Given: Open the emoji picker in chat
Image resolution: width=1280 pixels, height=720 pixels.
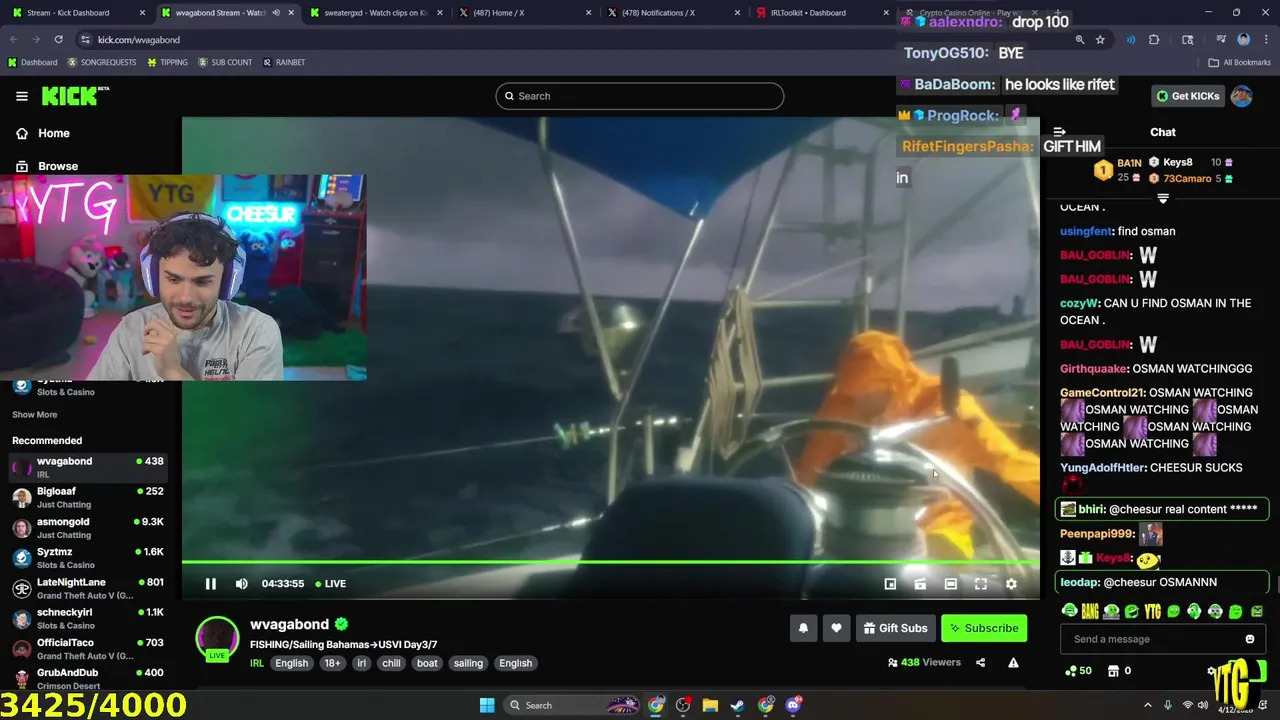Looking at the screenshot, I should [1249, 639].
